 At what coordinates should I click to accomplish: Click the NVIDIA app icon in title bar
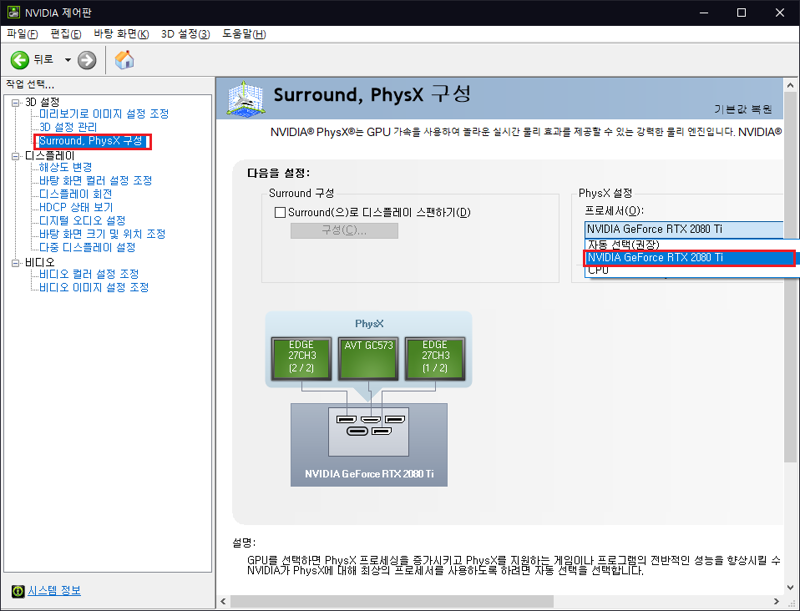(13, 12)
